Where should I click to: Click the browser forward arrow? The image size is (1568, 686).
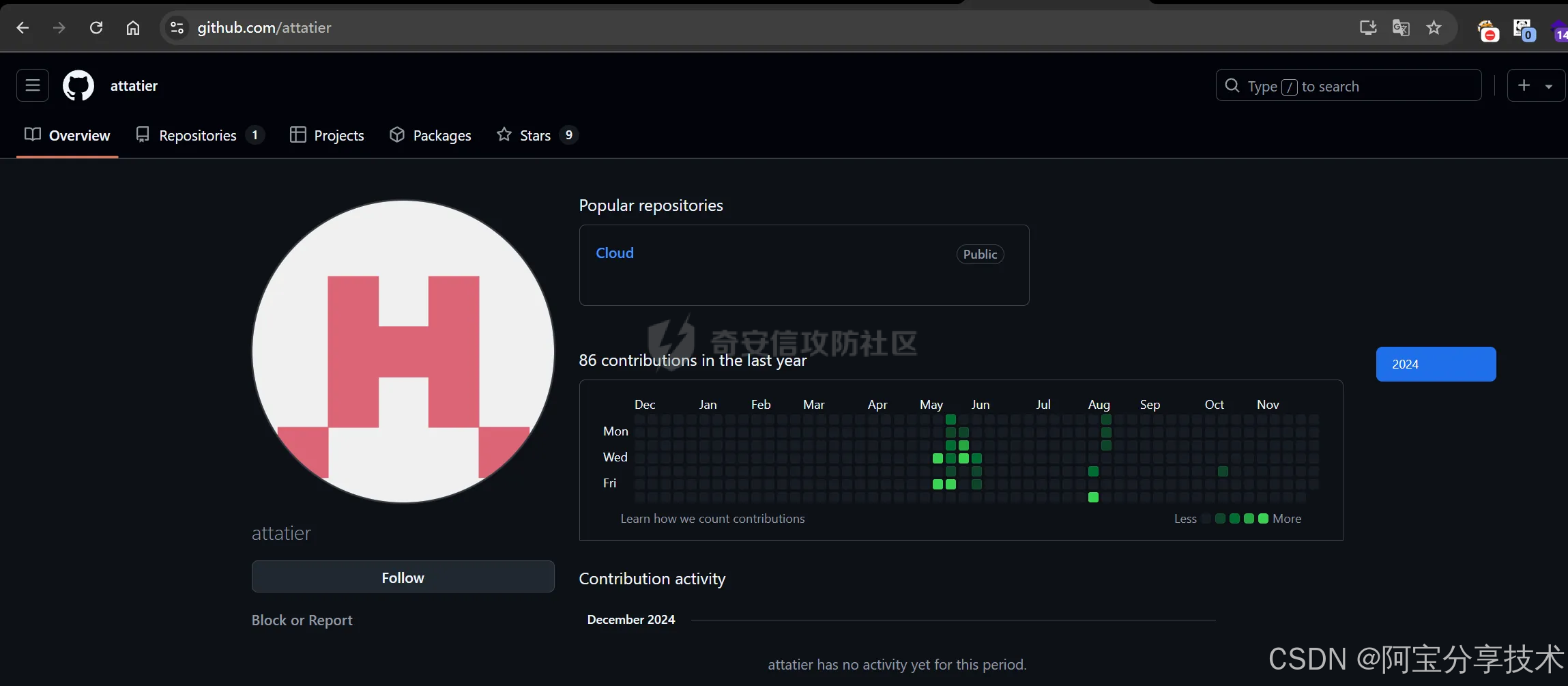click(x=59, y=28)
